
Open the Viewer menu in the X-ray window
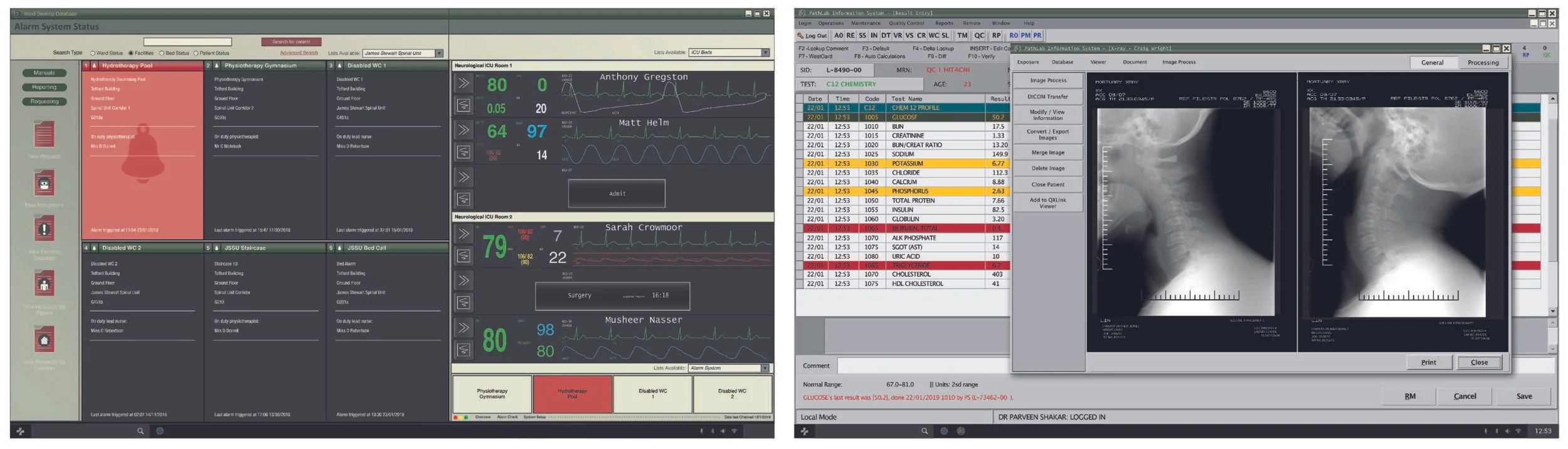1098,62
